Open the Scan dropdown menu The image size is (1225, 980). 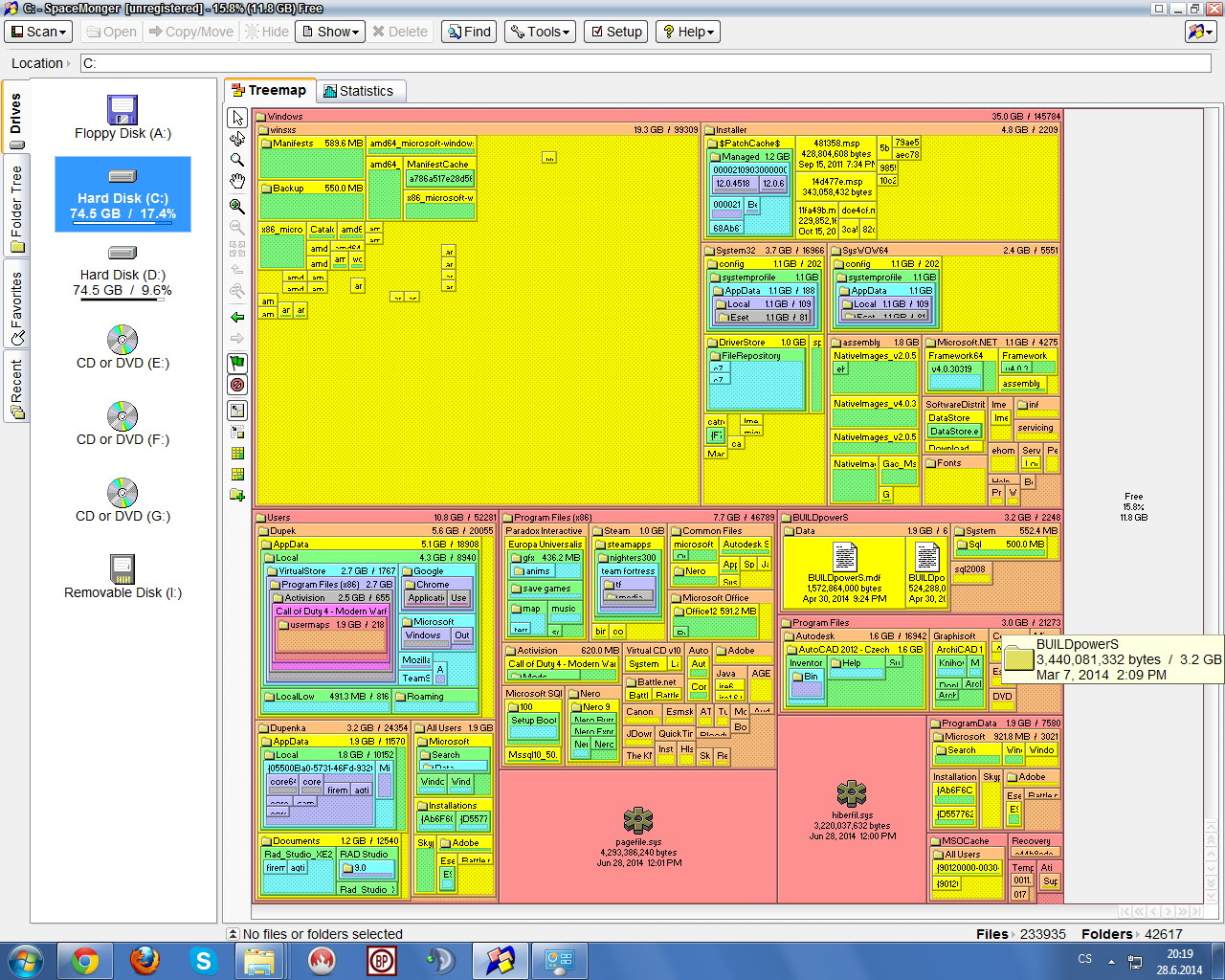coord(39,32)
